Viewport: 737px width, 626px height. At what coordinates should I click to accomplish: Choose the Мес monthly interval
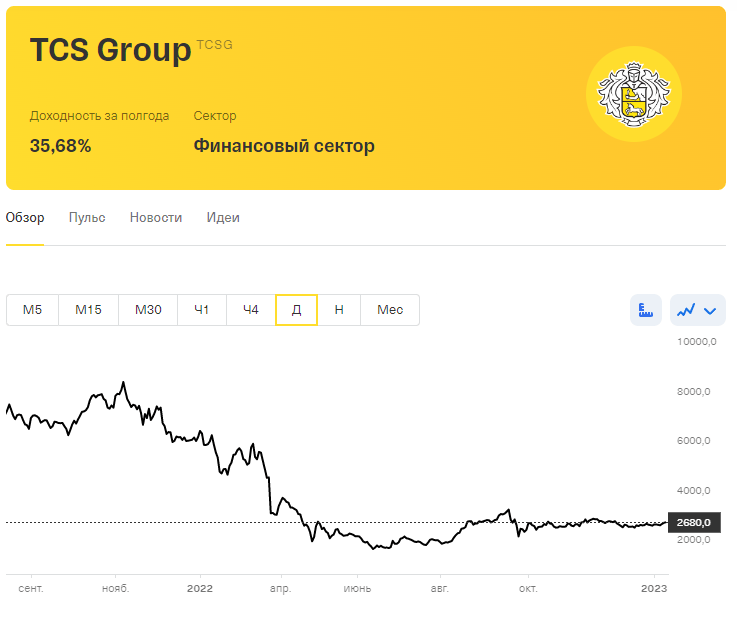tap(390, 310)
